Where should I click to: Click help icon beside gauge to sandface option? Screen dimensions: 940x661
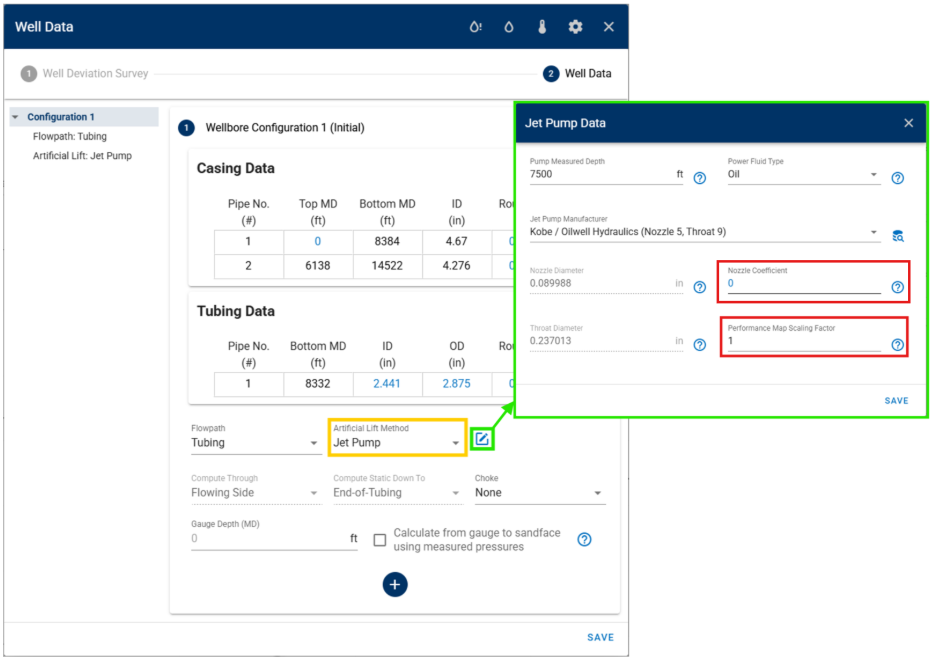click(585, 540)
